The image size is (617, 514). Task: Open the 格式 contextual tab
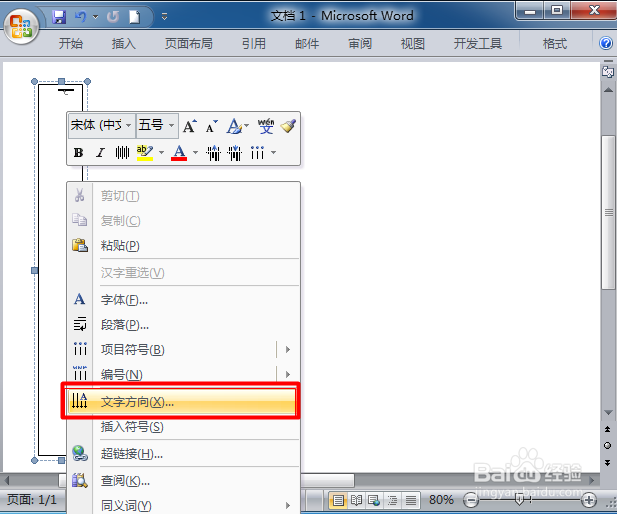point(555,43)
